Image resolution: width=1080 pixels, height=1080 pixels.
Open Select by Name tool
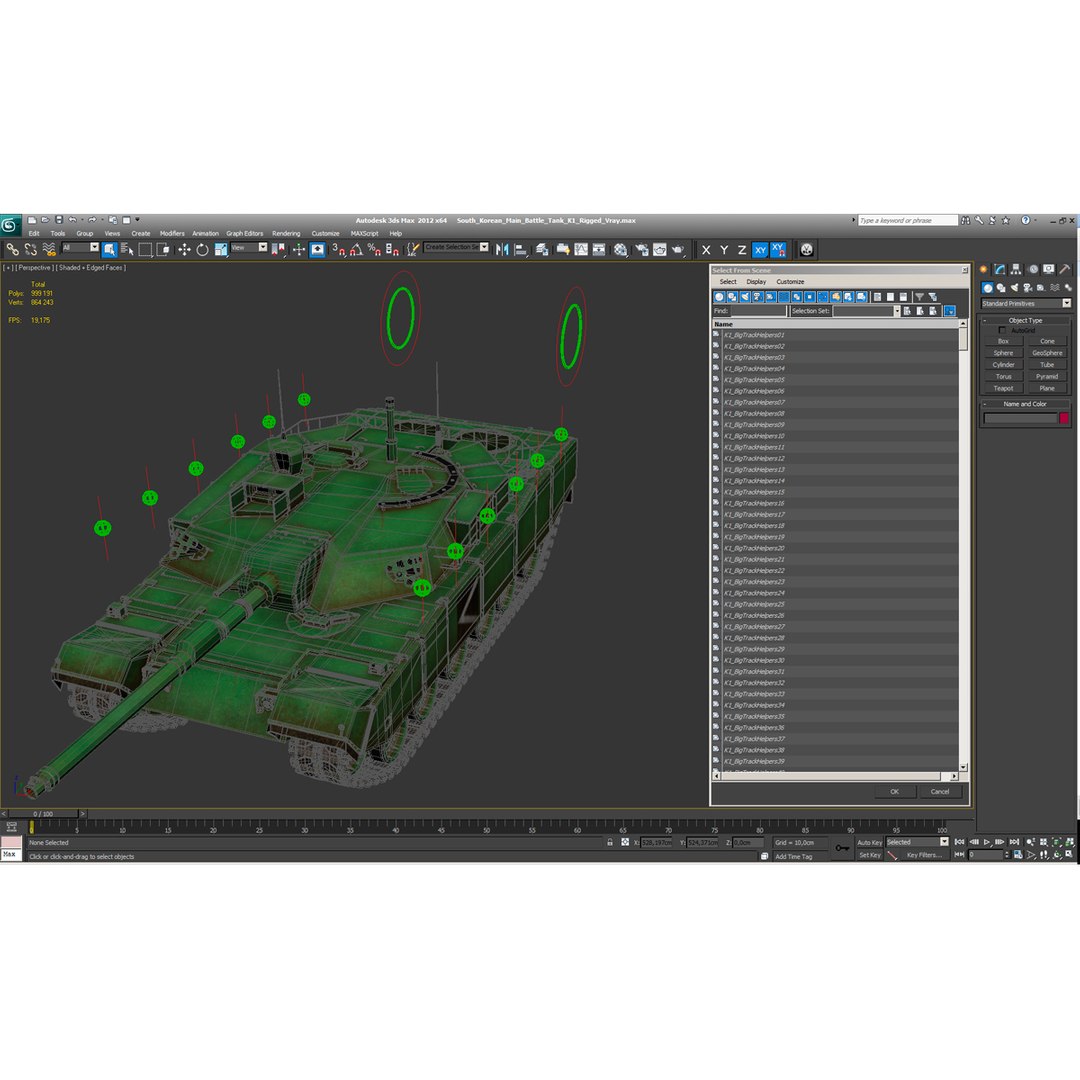click(127, 249)
